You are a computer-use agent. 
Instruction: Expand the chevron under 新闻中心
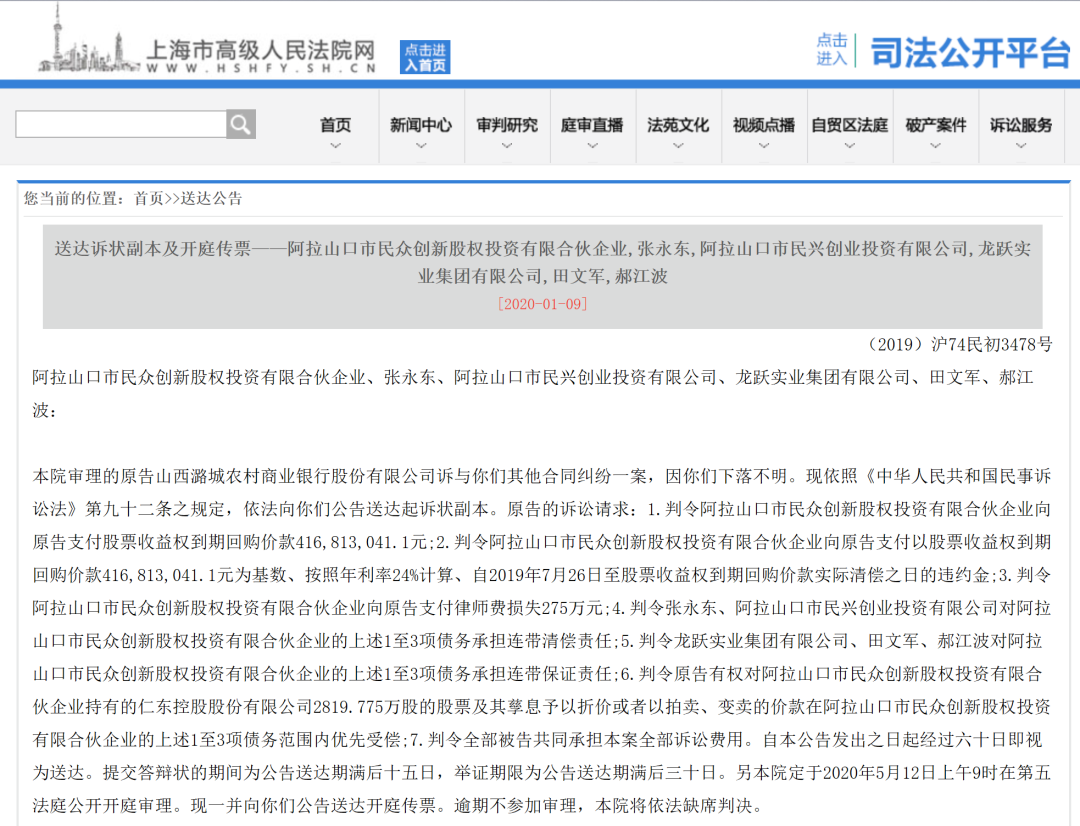click(420, 146)
